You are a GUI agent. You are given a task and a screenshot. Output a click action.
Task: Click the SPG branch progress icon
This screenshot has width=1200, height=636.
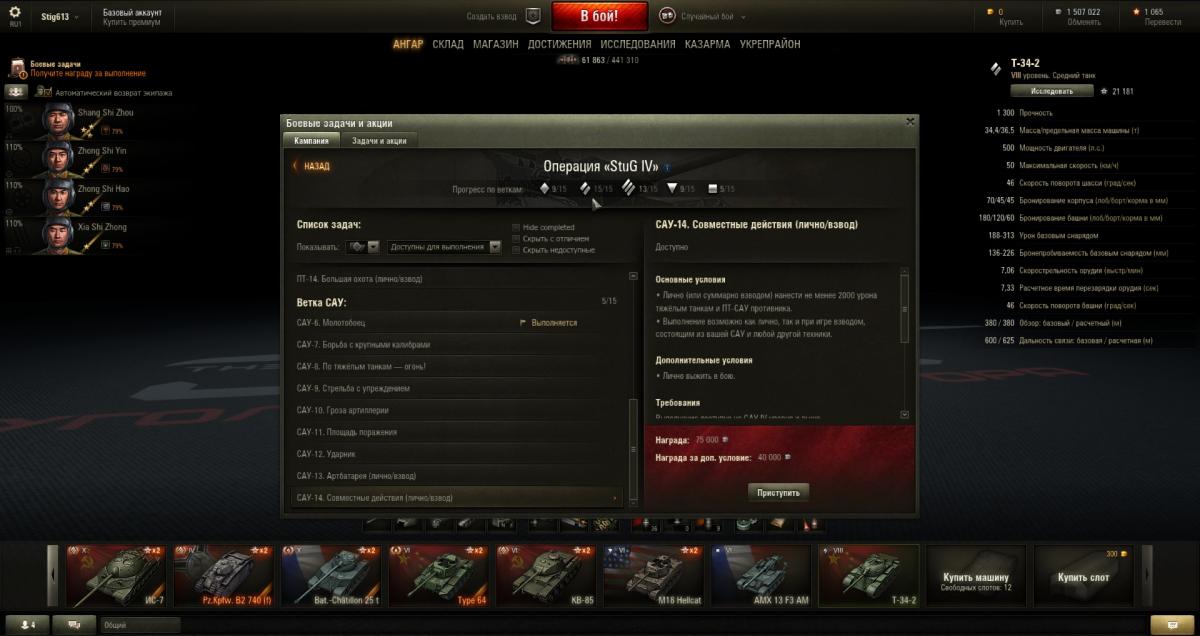pyautogui.click(x=712, y=188)
